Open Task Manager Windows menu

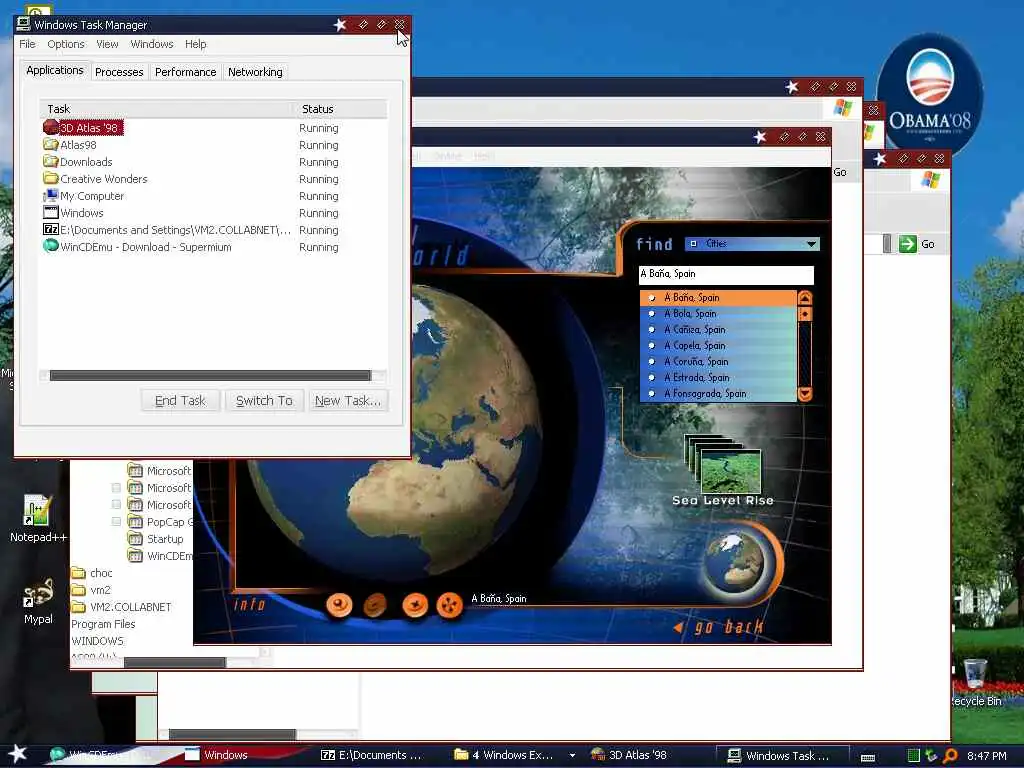[x=152, y=44]
